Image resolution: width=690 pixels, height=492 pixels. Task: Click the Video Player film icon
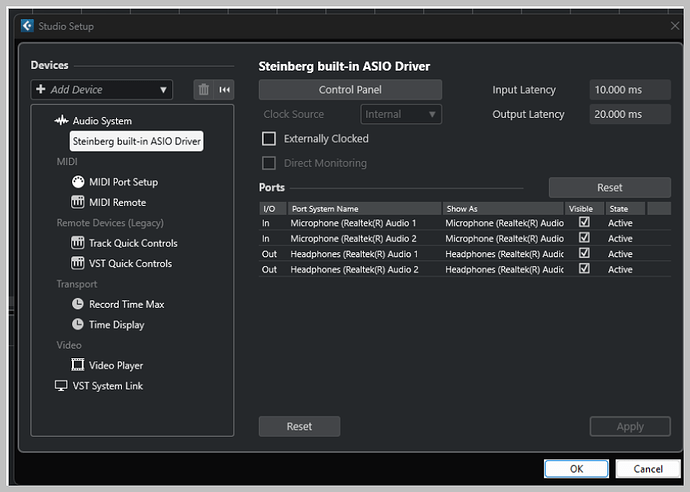coord(78,364)
